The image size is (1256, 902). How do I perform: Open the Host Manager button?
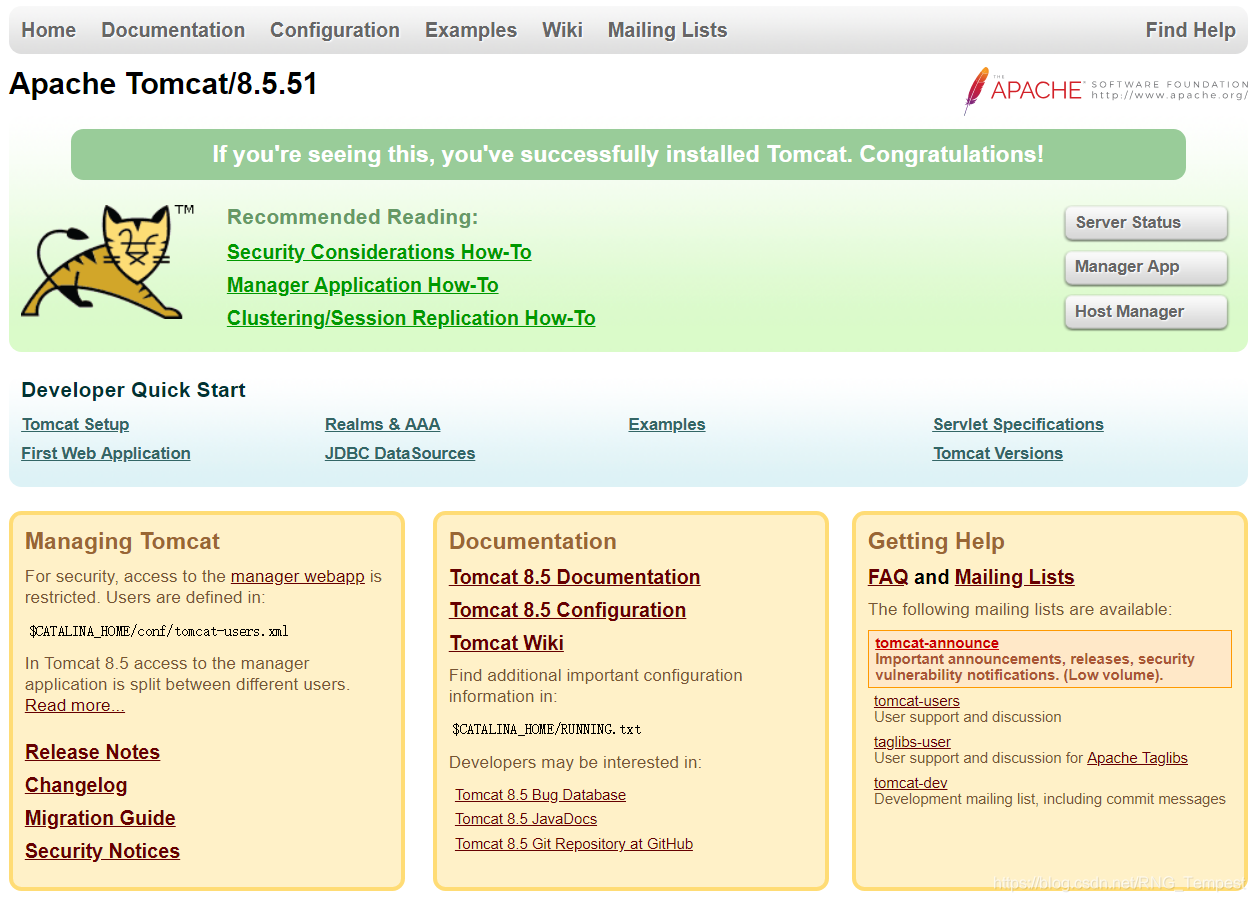click(1146, 312)
